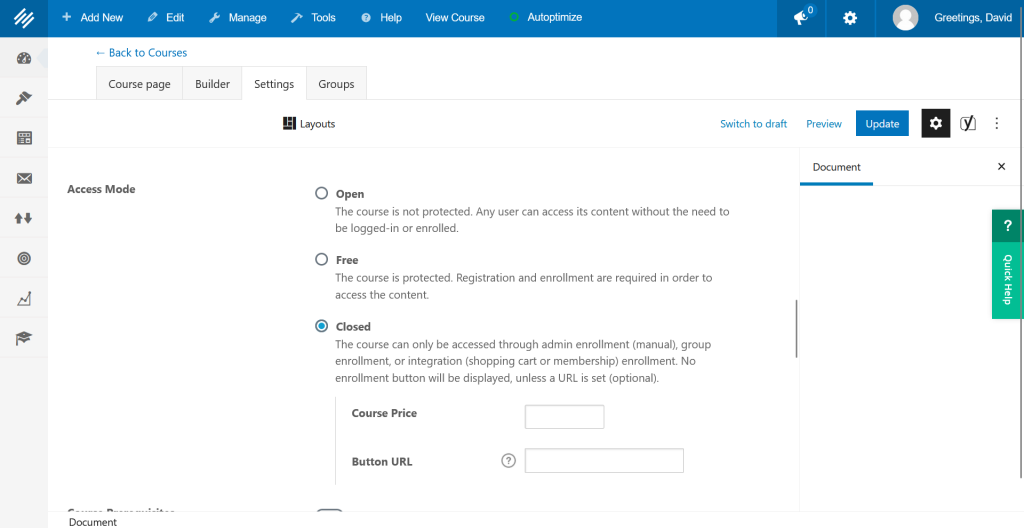Click the Layouts icon
The width and height of the screenshot is (1024, 528).
289,124
